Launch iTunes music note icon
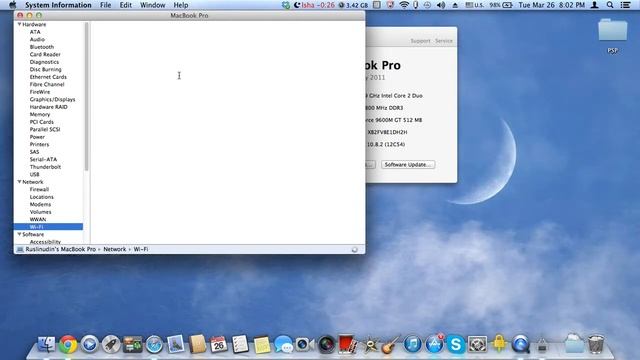 pos(412,344)
